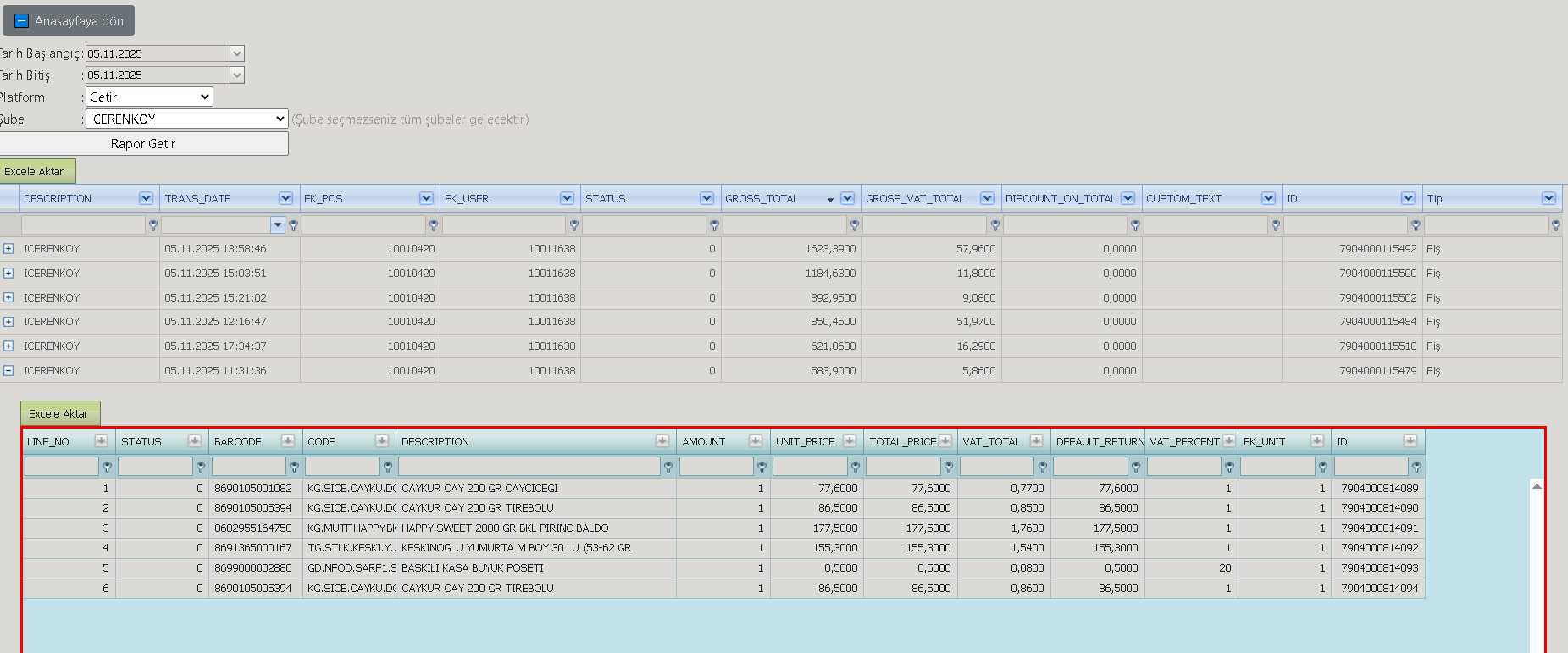Collapse the 11:31:36 ICERENKOY row
Viewport: 1568px width, 653px height.
(x=8, y=371)
